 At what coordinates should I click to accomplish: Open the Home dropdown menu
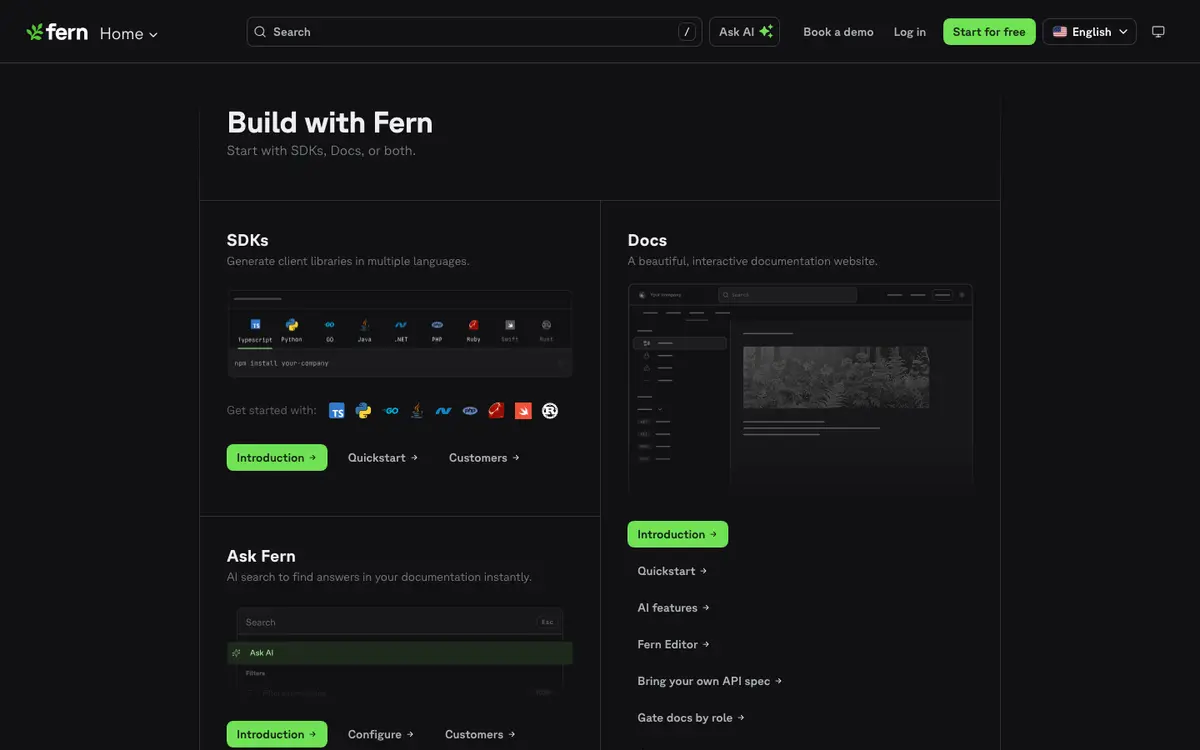129,33
